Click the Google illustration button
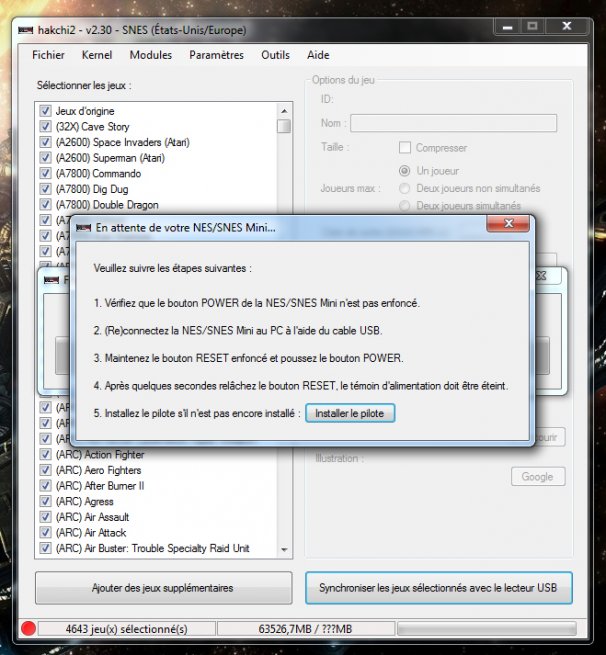Viewport: 606px width, 655px height. point(538,477)
